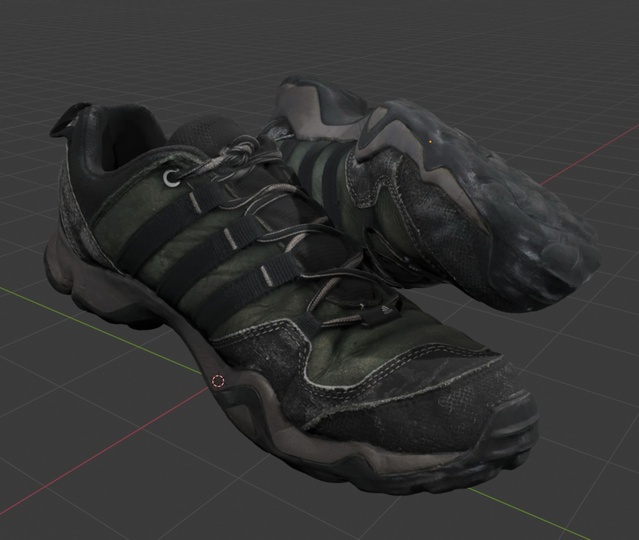Click the red-white 3D cursor circle
This screenshot has height=540, width=639.
pos(218,381)
